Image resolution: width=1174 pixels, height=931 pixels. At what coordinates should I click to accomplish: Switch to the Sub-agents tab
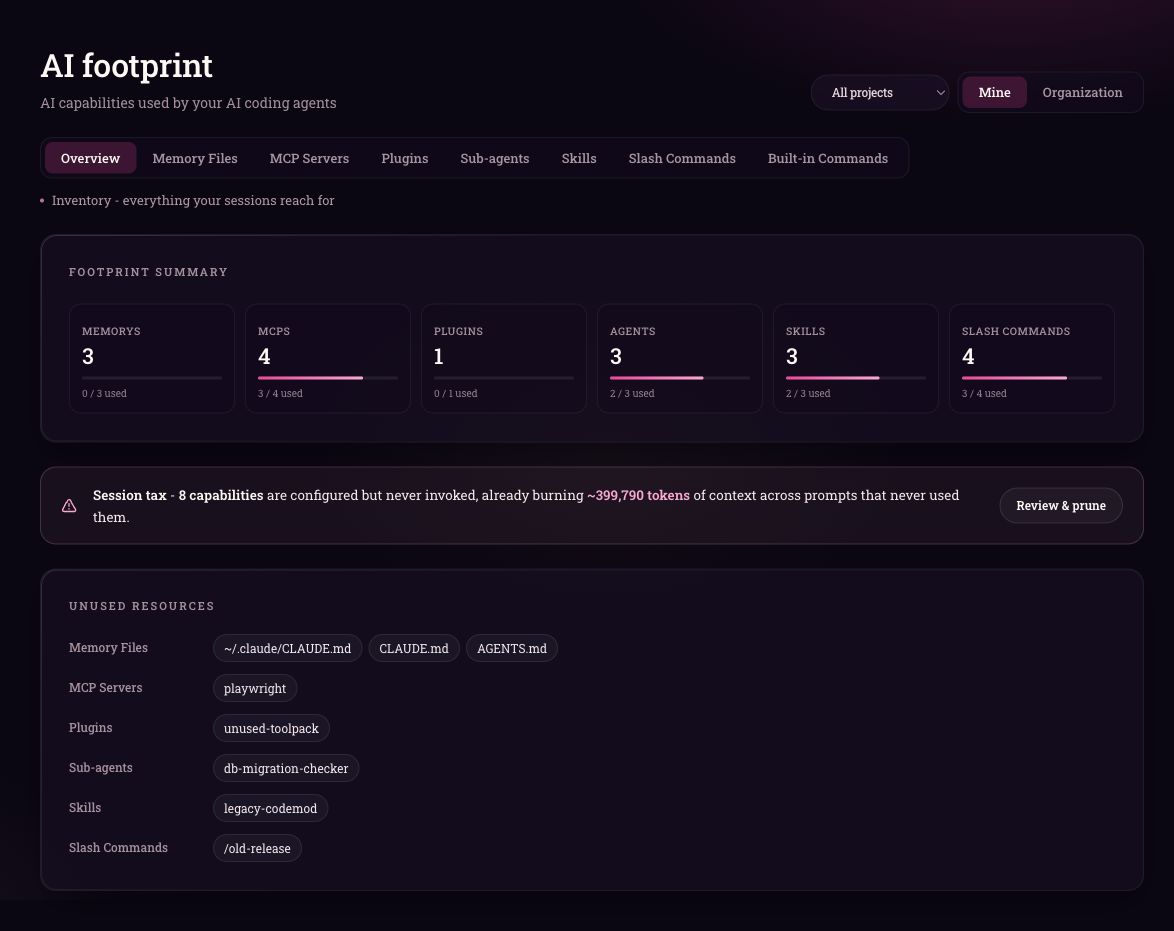coord(495,158)
